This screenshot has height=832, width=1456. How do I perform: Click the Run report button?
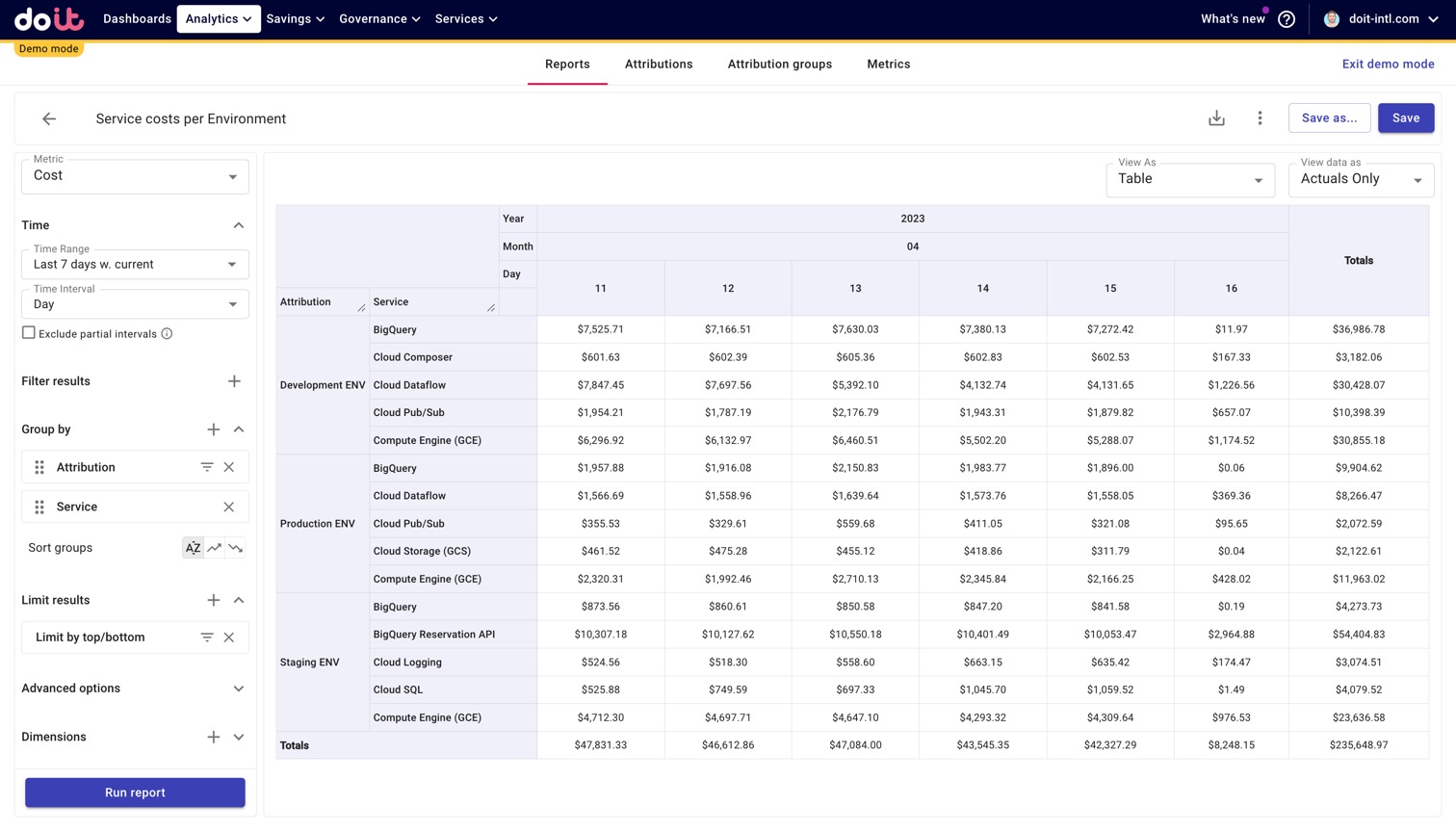(135, 793)
